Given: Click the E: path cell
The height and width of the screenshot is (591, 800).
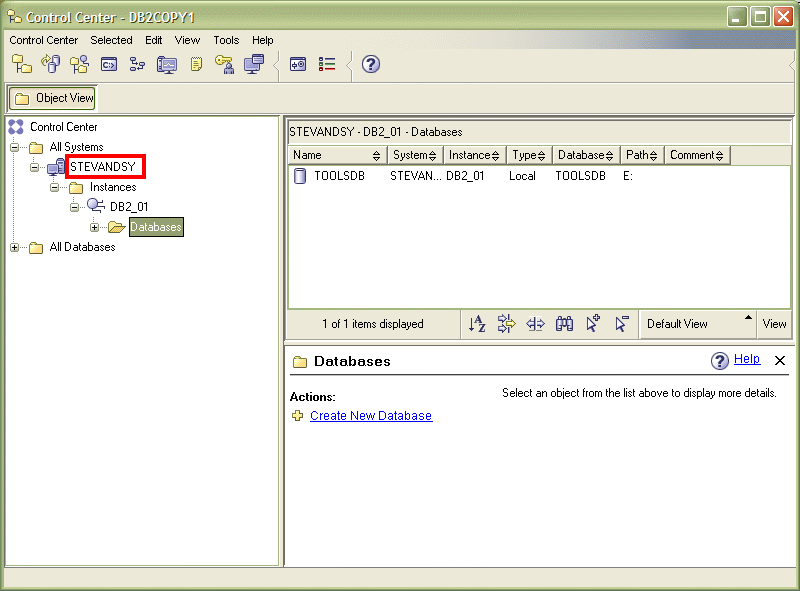Looking at the screenshot, I should click(628, 176).
